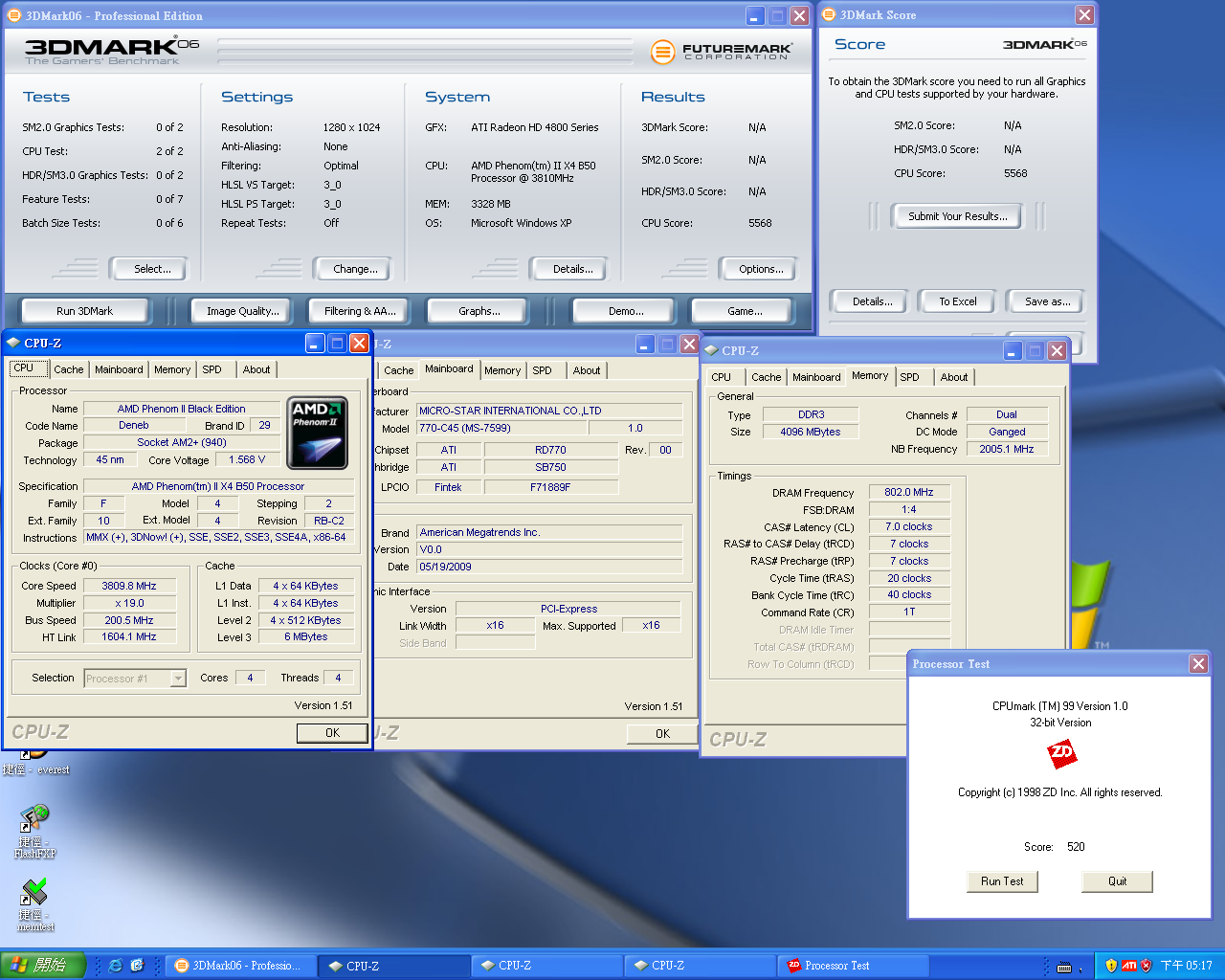Click the Futuremark Corporation logo
This screenshot has width=1225, height=980.
point(721,51)
